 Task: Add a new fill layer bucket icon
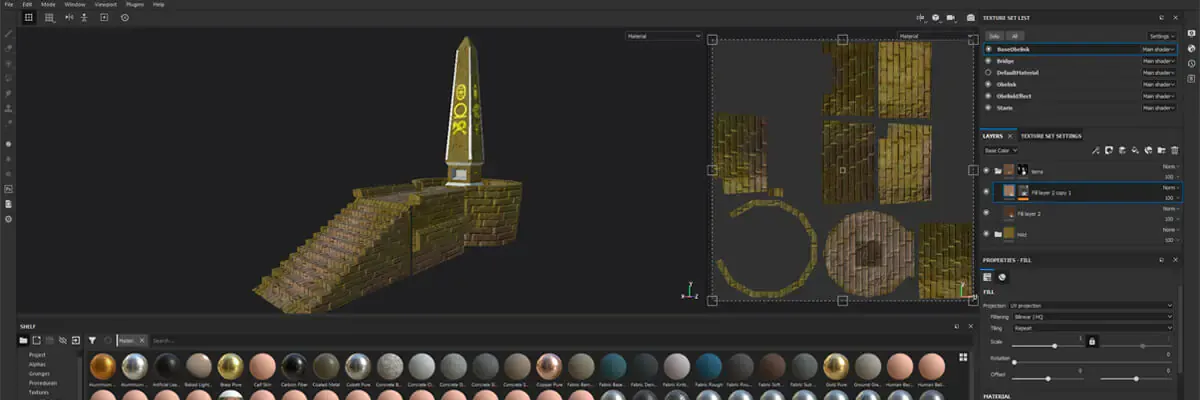(x=1136, y=150)
